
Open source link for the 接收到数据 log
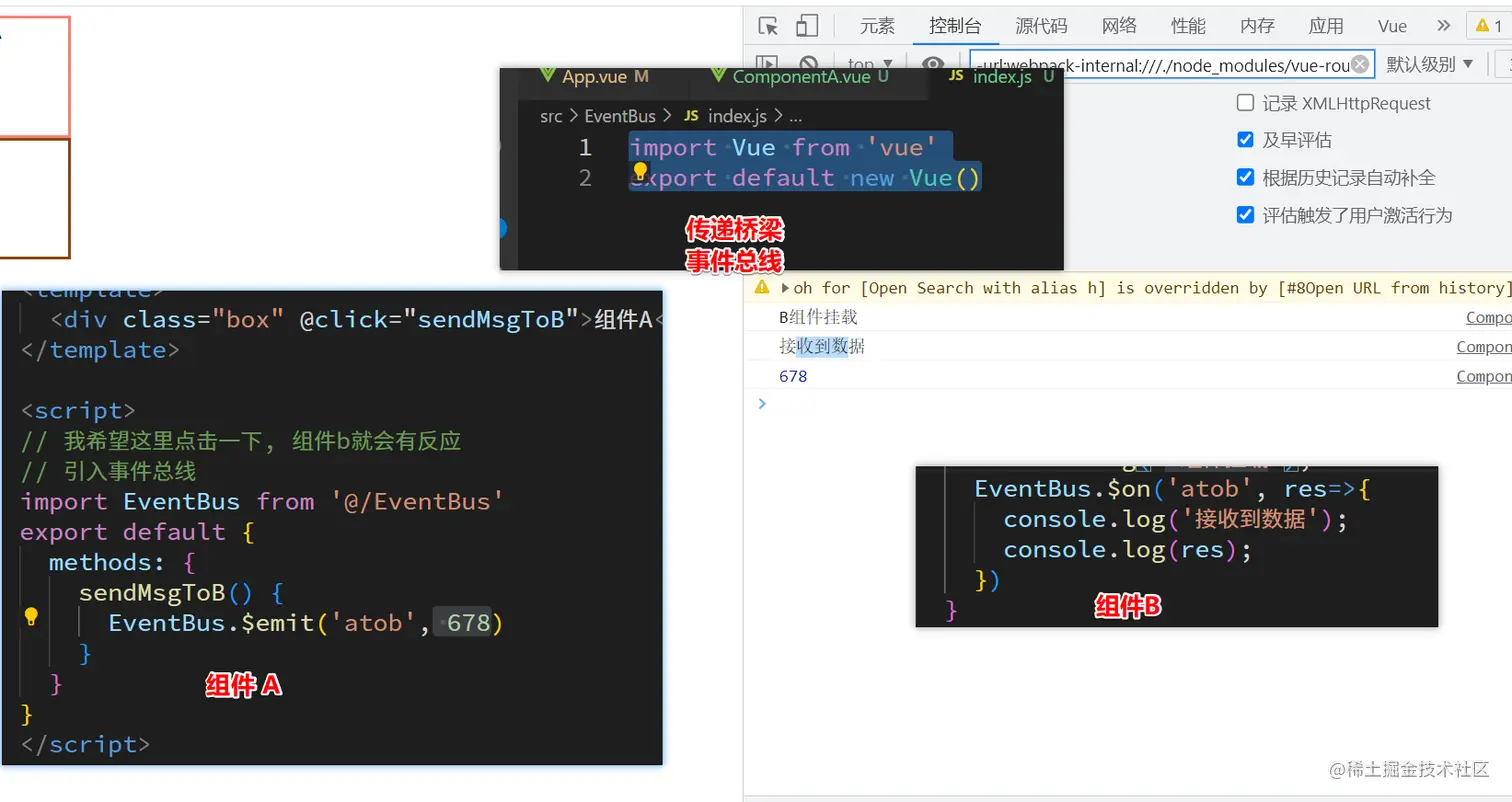tap(1484, 347)
